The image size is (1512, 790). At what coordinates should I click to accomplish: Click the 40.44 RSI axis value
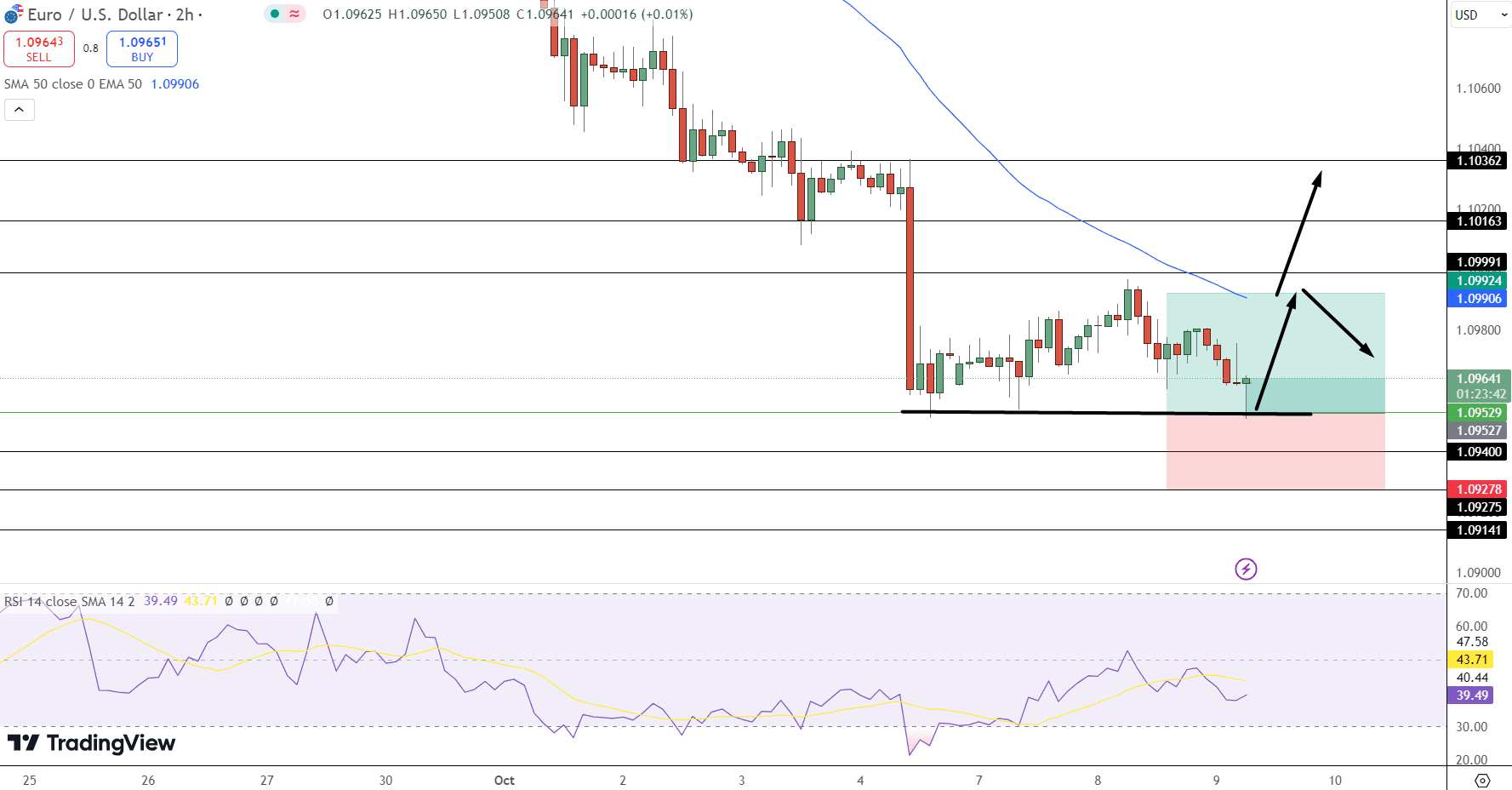click(x=1472, y=678)
